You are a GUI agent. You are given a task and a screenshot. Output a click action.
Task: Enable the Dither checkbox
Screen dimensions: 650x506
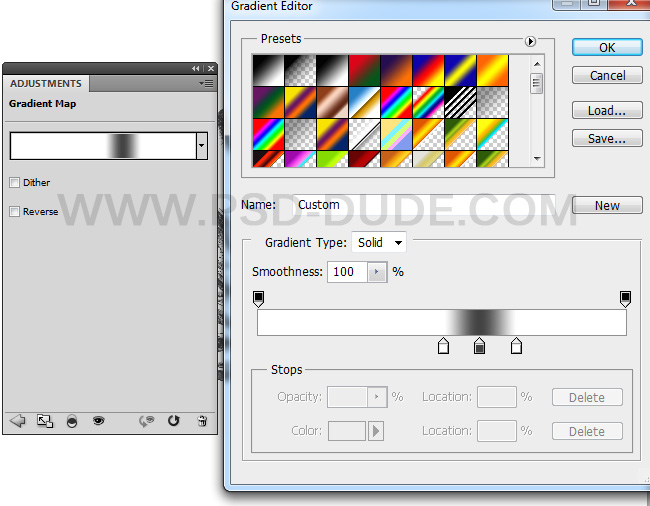[x=15, y=182]
